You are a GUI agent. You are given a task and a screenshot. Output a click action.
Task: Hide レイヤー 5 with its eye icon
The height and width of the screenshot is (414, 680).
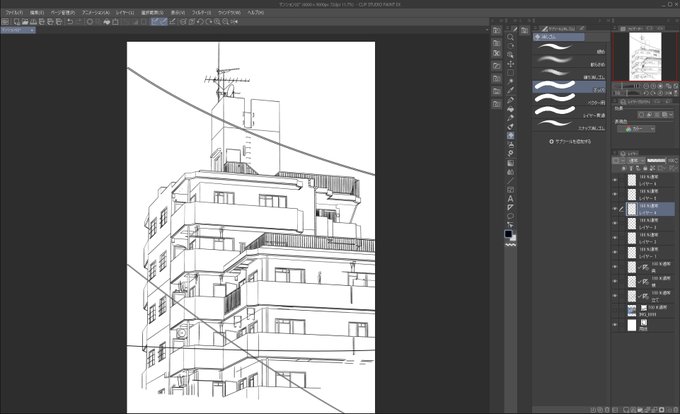pyautogui.click(x=615, y=195)
